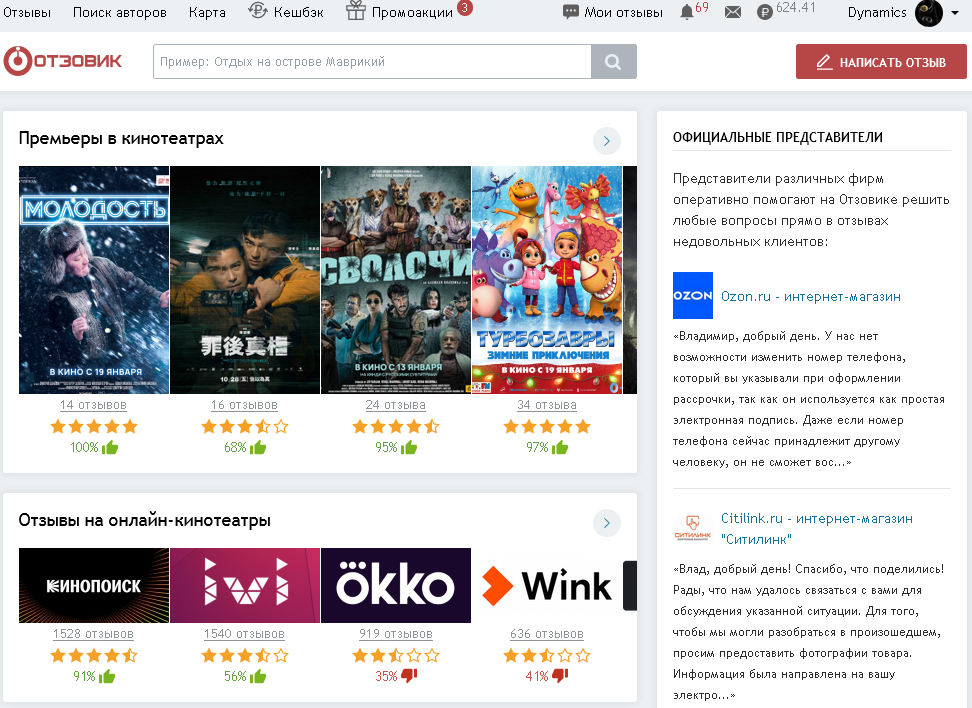Expand the user account dropdown arrow

click(956, 13)
